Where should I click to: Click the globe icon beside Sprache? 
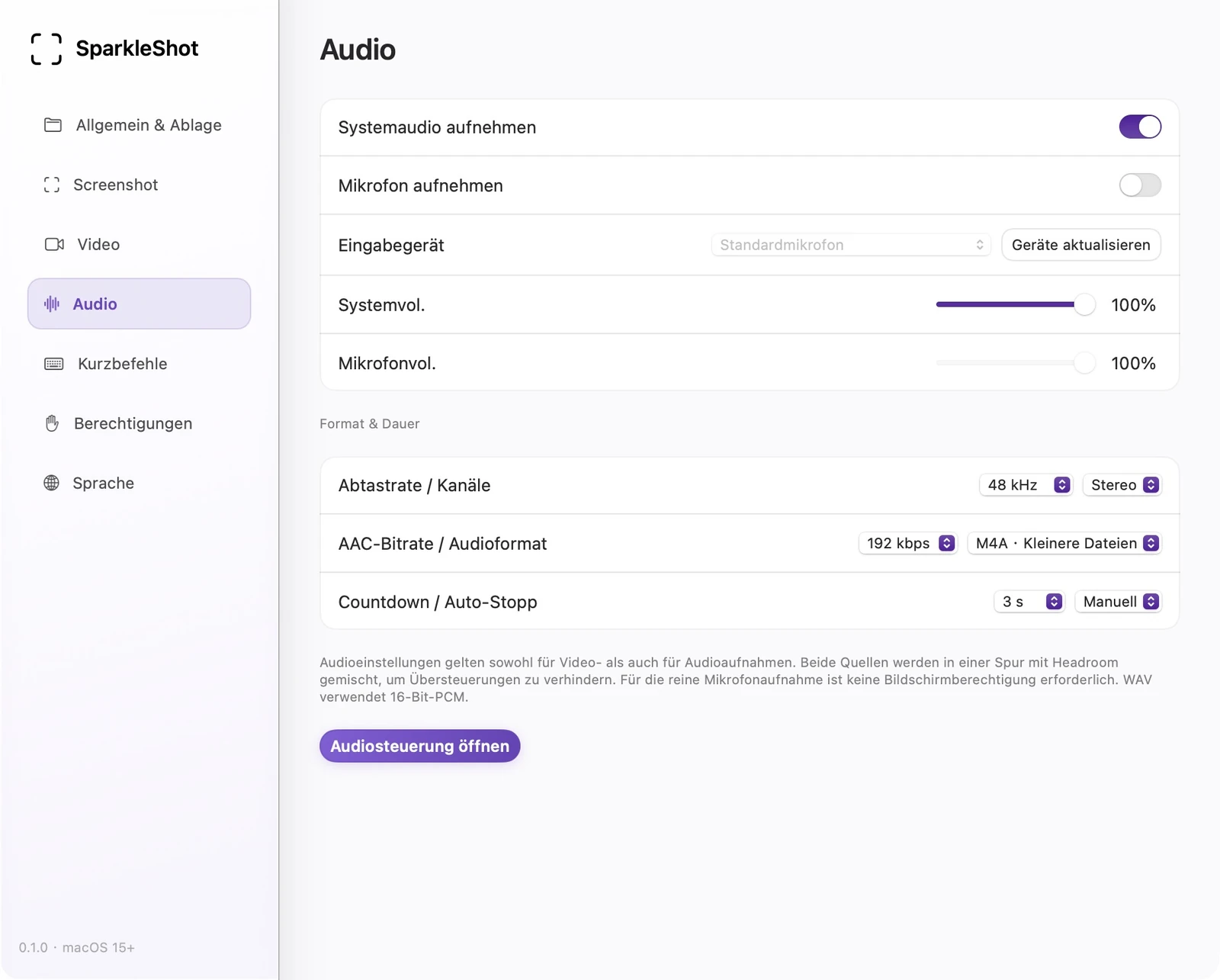point(52,483)
